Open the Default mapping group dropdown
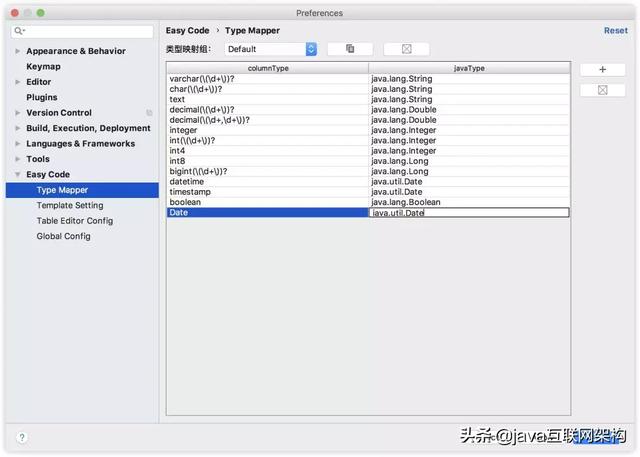This screenshot has width=640, height=457. (x=271, y=49)
